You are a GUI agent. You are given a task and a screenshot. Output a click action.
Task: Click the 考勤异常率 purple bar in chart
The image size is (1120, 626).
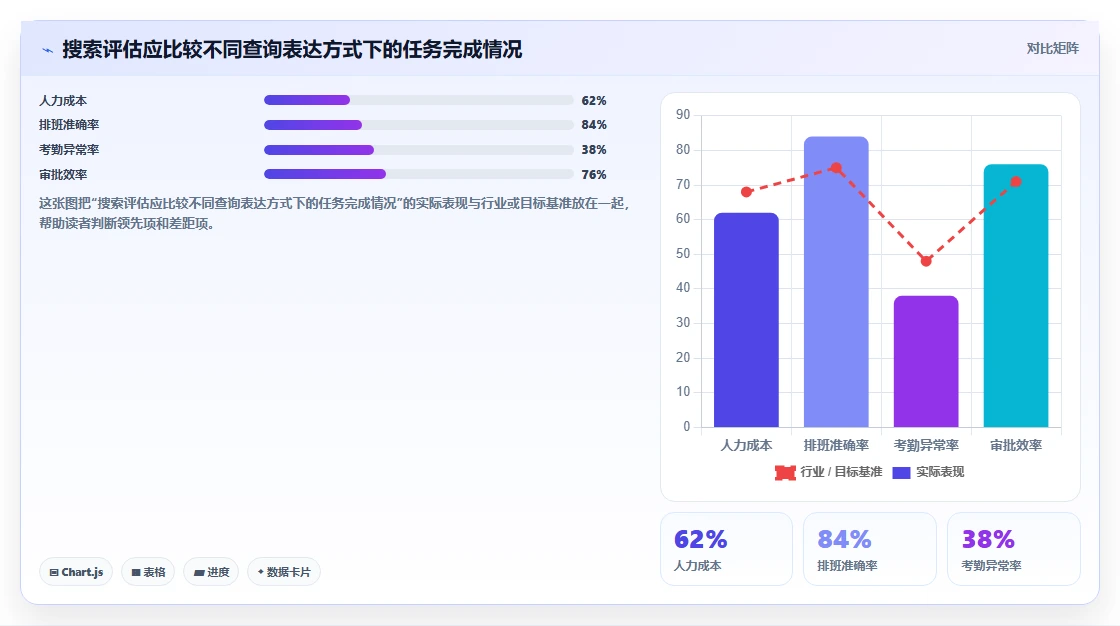926,362
